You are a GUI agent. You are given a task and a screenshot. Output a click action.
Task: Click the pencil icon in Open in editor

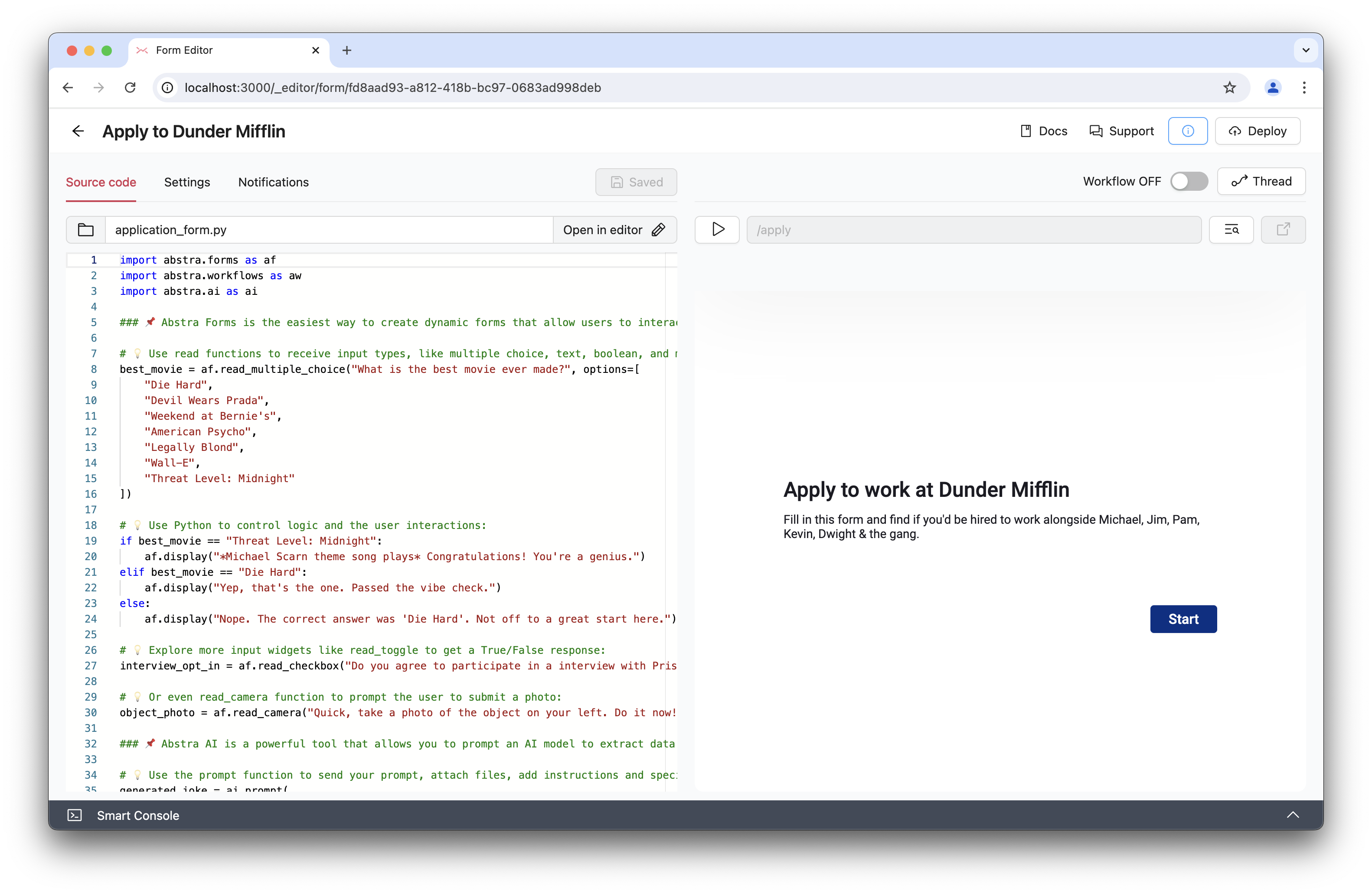[658, 230]
